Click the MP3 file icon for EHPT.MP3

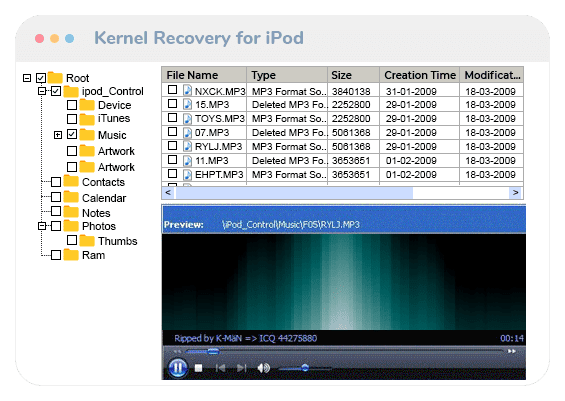click(x=187, y=174)
